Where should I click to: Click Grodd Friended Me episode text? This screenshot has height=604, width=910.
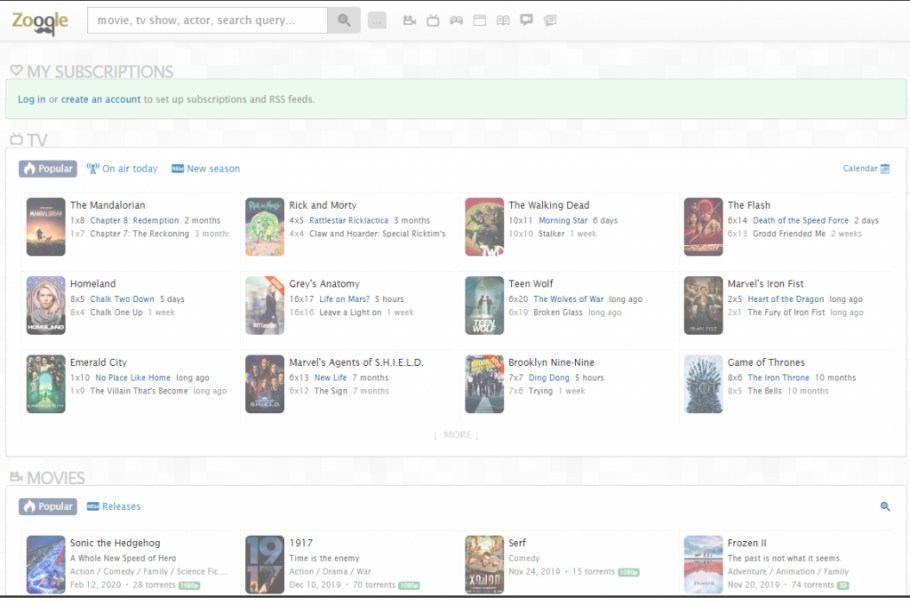point(789,234)
